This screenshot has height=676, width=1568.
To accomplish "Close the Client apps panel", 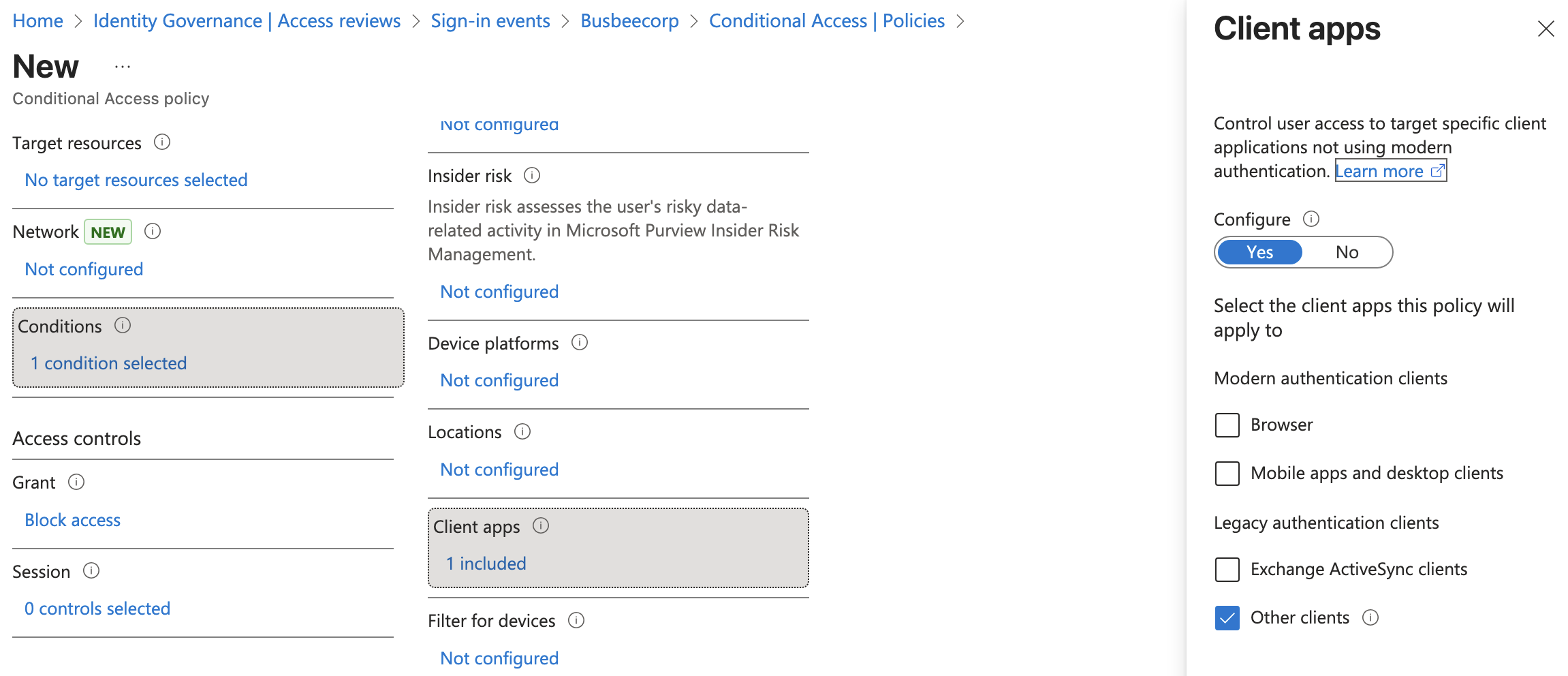I will coord(1546,29).
